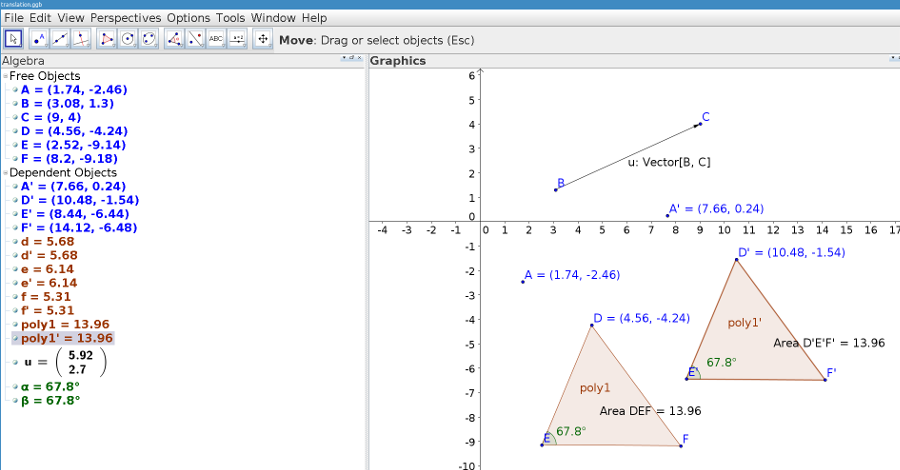
Task: Click point C in the Graphics view
Action: (699, 124)
